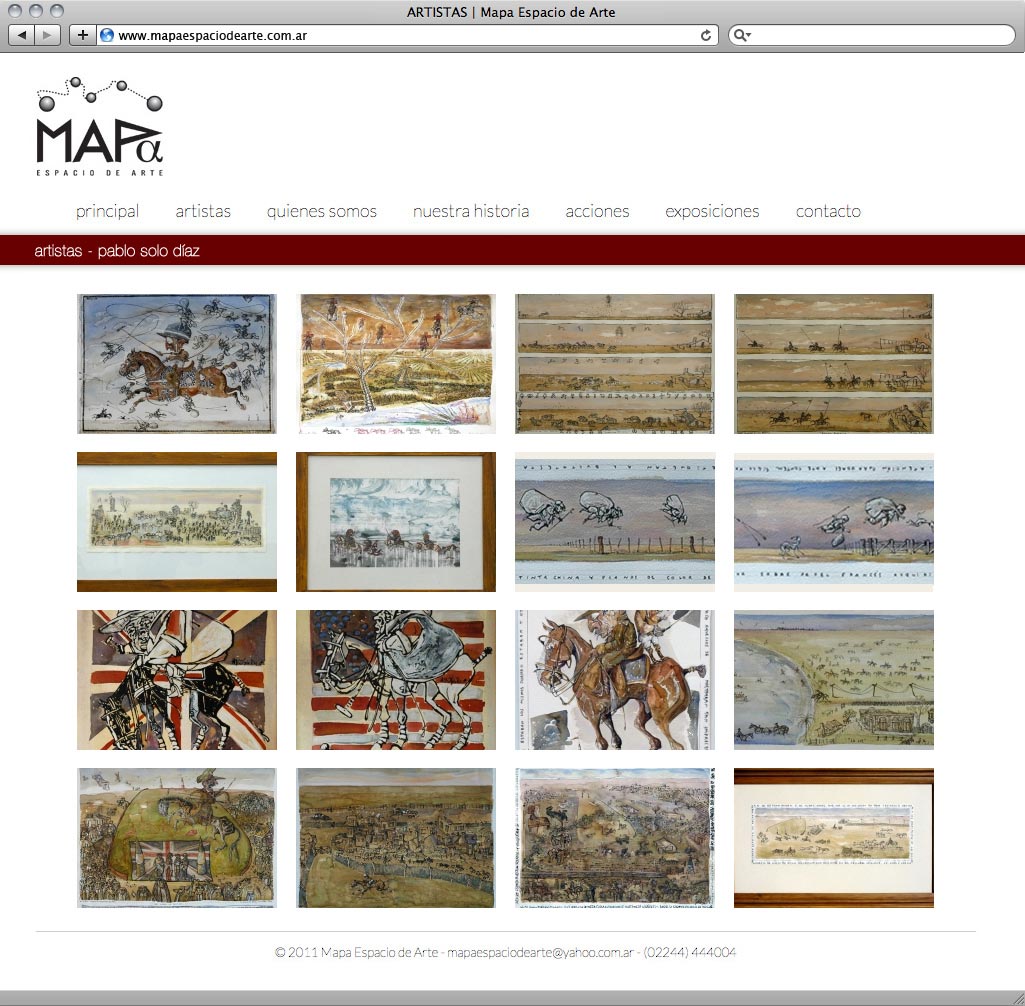Viewport: 1025px width, 1006px height.
Task: Select nuestra historia in the navigation
Action: pos(471,211)
